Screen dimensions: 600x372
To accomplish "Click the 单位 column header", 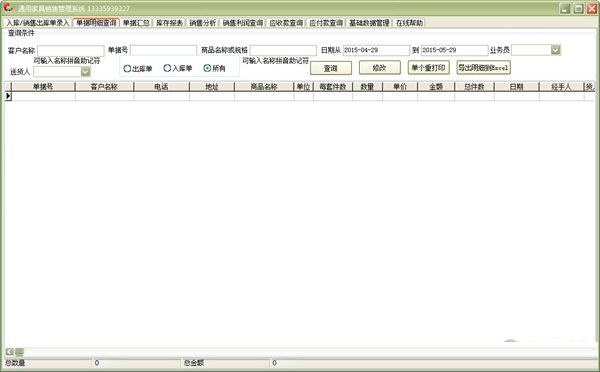I will click(303, 86).
